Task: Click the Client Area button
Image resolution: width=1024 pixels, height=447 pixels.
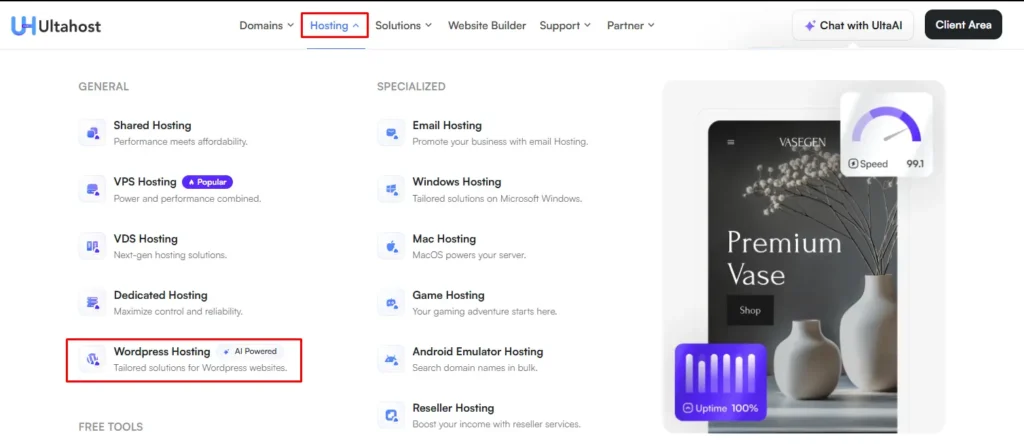Action: tap(963, 25)
